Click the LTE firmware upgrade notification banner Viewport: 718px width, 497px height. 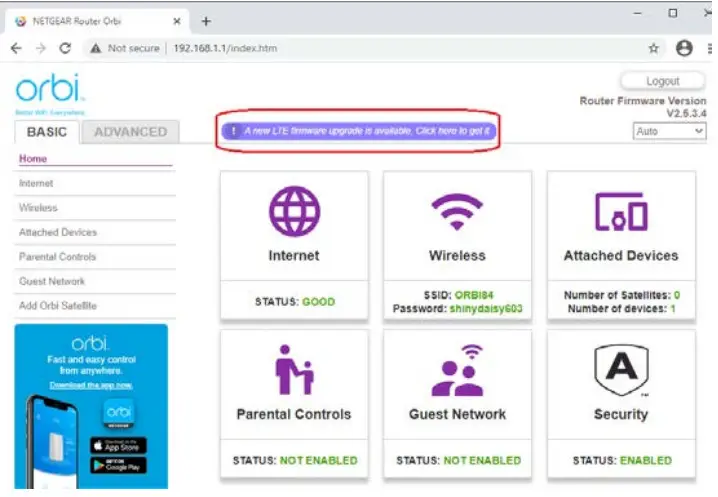359,131
